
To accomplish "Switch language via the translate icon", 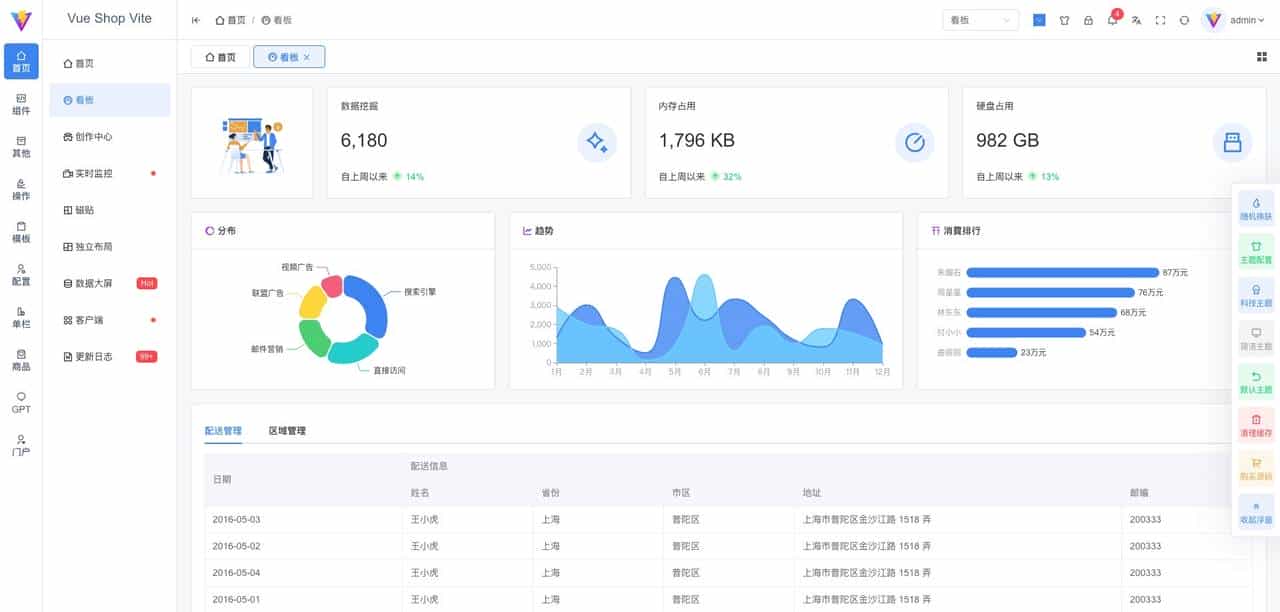I will pos(1136,20).
